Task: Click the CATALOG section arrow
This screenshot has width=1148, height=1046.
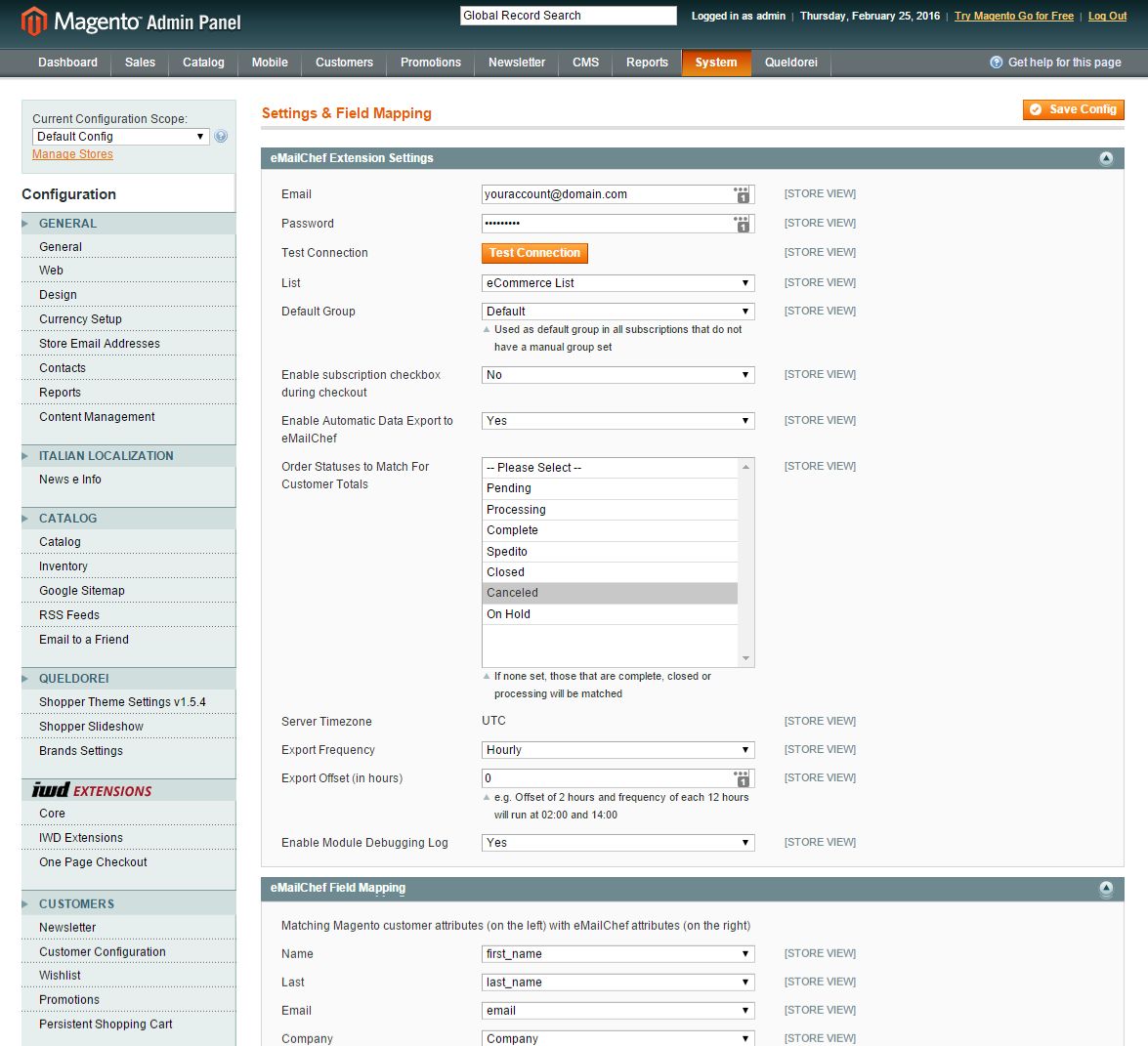Action: [25, 519]
